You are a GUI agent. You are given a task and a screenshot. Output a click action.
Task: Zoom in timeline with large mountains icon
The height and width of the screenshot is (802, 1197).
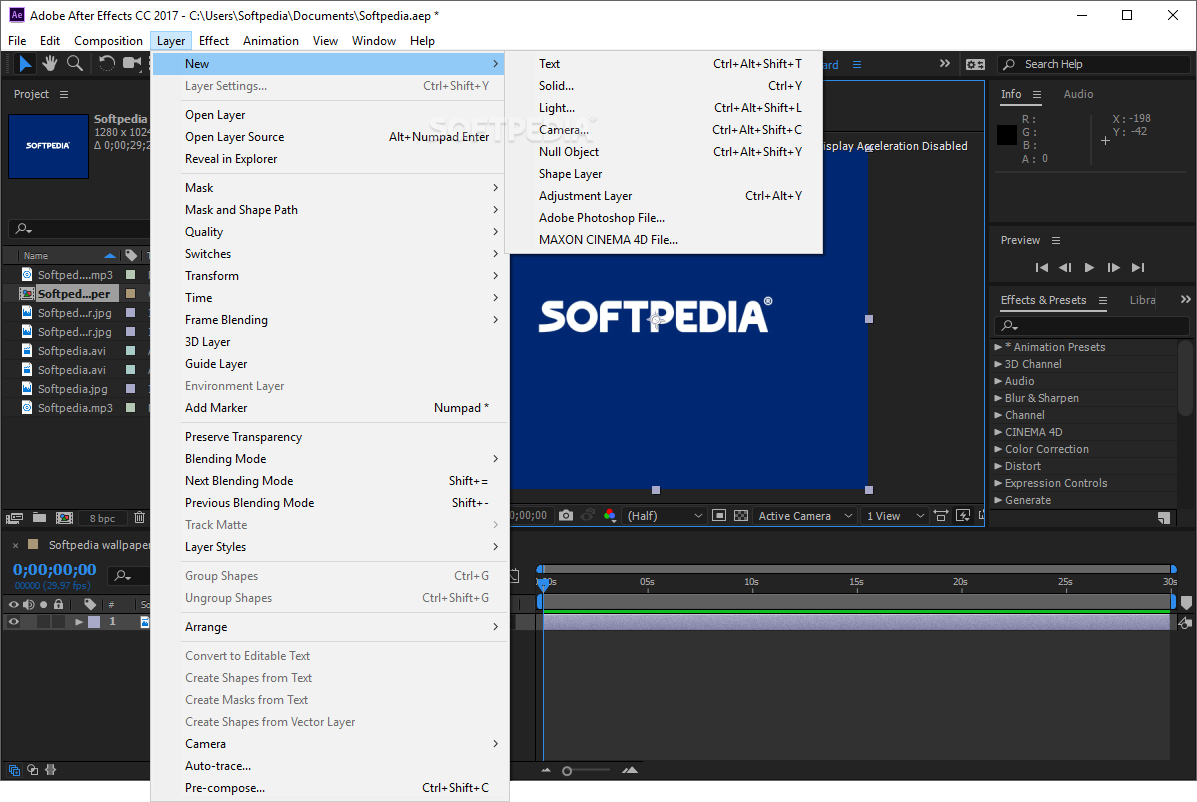click(630, 770)
